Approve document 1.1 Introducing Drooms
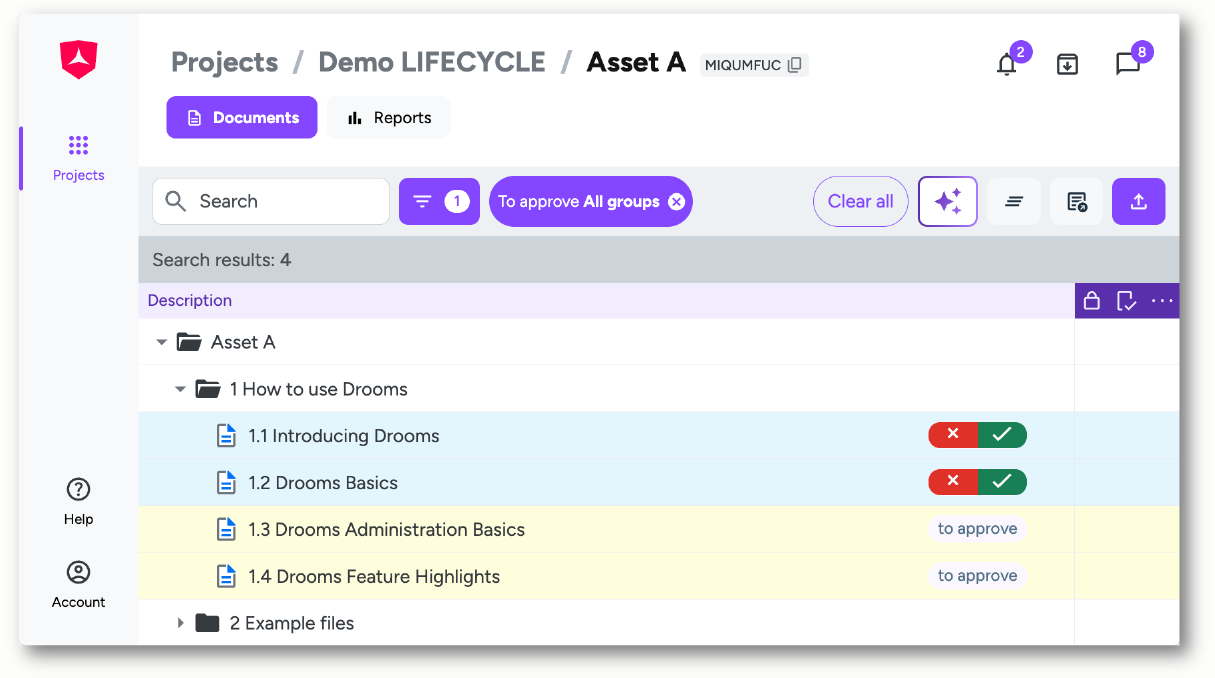Screen dimensions: 1215x678 tap(1002, 435)
